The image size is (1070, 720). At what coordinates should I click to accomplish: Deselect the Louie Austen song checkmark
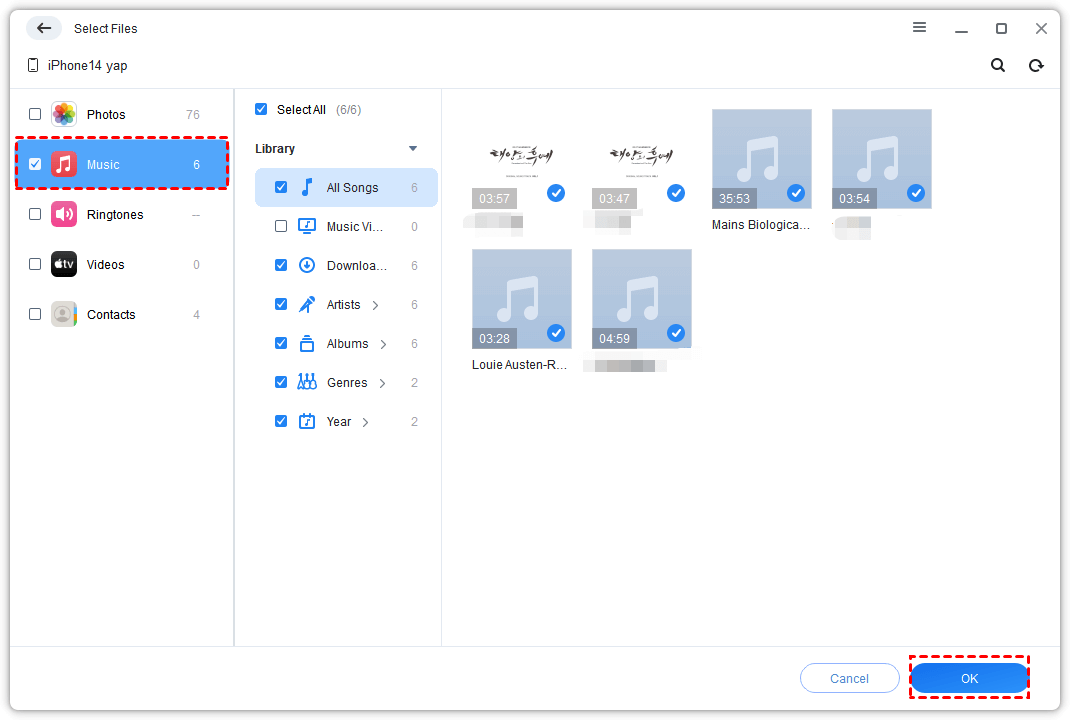coord(556,333)
